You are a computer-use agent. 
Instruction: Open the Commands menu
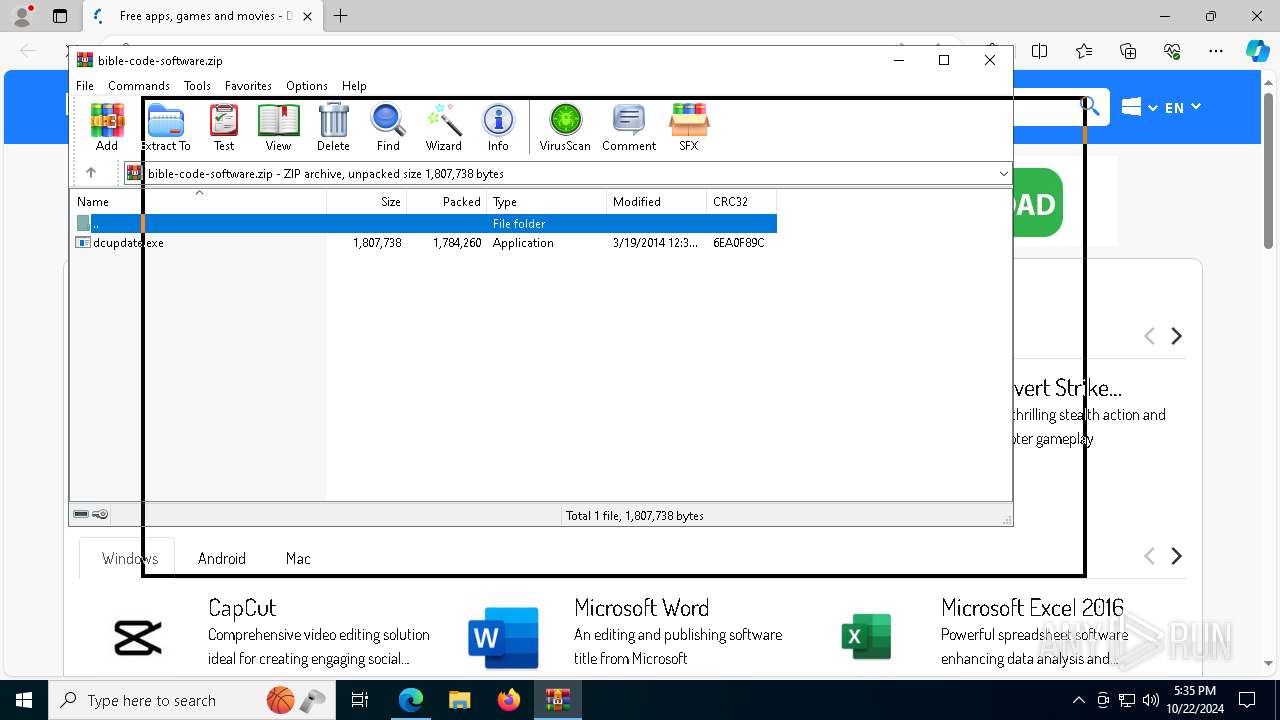pyautogui.click(x=139, y=86)
